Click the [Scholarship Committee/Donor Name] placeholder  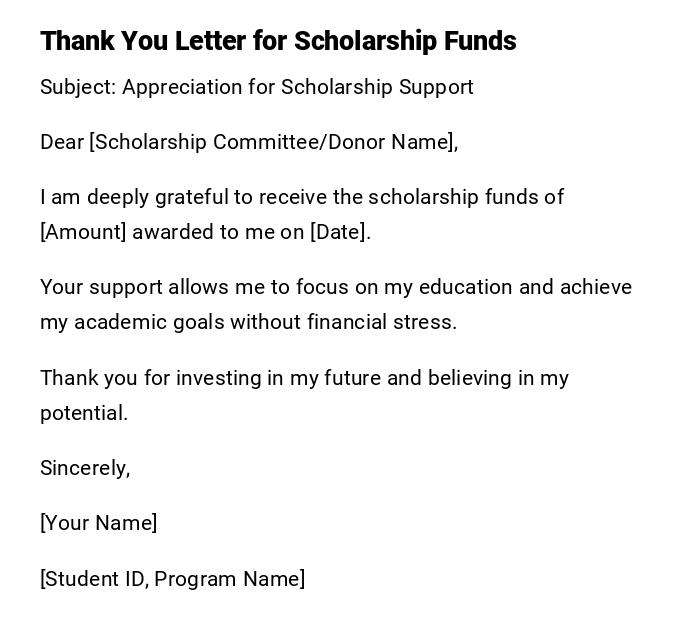[x=272, y=142]
